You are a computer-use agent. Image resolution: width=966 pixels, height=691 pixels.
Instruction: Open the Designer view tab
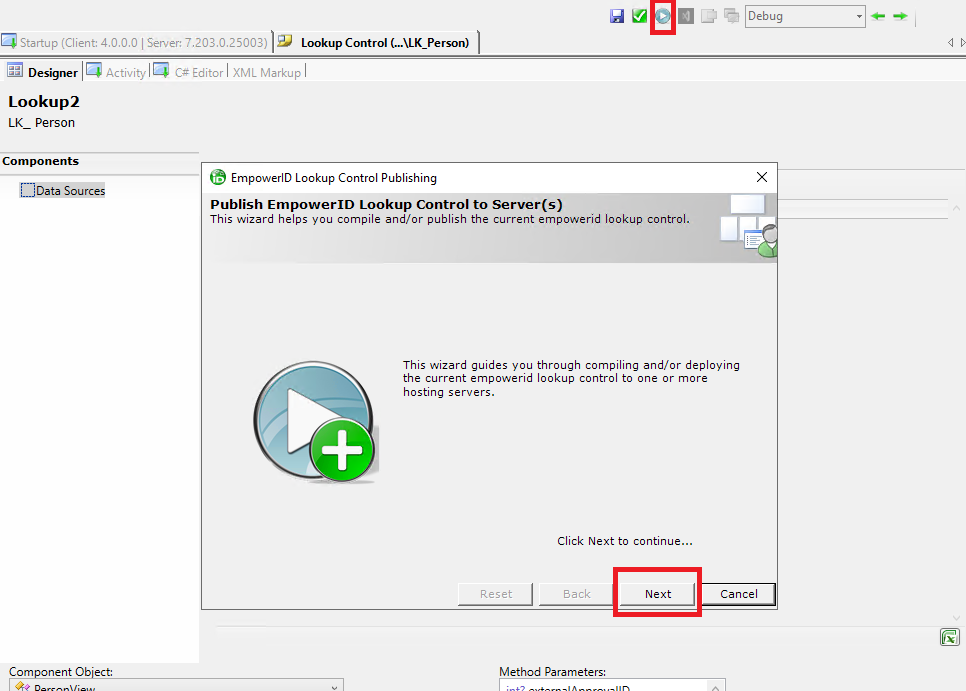click(x=43, y=72)
